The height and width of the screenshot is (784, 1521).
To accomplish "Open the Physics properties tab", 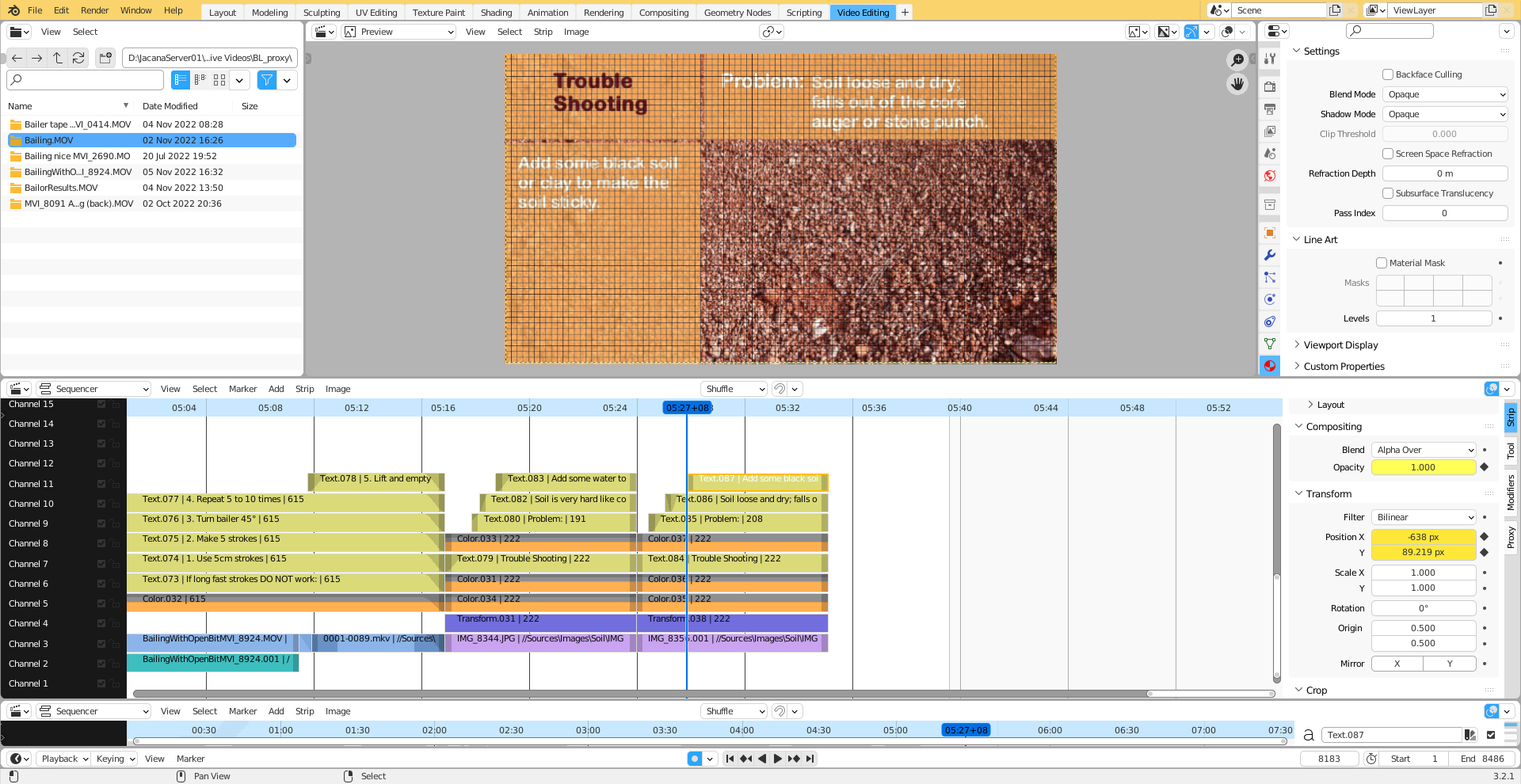I will click(x=1270, y=299).
